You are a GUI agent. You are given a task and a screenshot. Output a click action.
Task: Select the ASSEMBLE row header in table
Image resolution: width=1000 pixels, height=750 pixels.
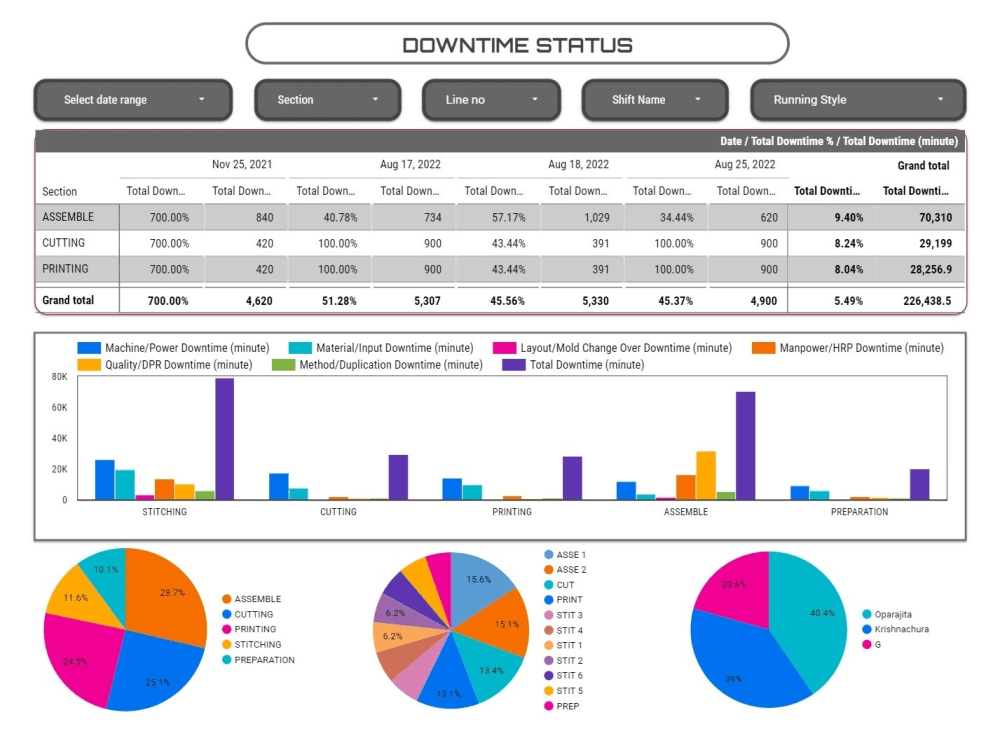68,217
